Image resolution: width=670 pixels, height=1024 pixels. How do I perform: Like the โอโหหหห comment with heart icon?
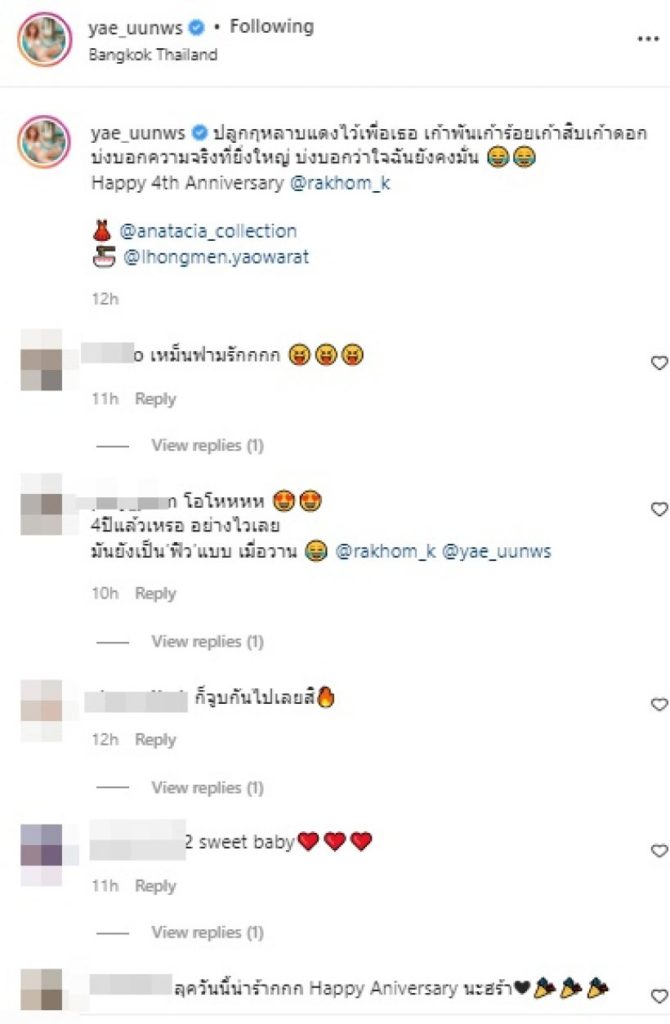tap(660, 509)
